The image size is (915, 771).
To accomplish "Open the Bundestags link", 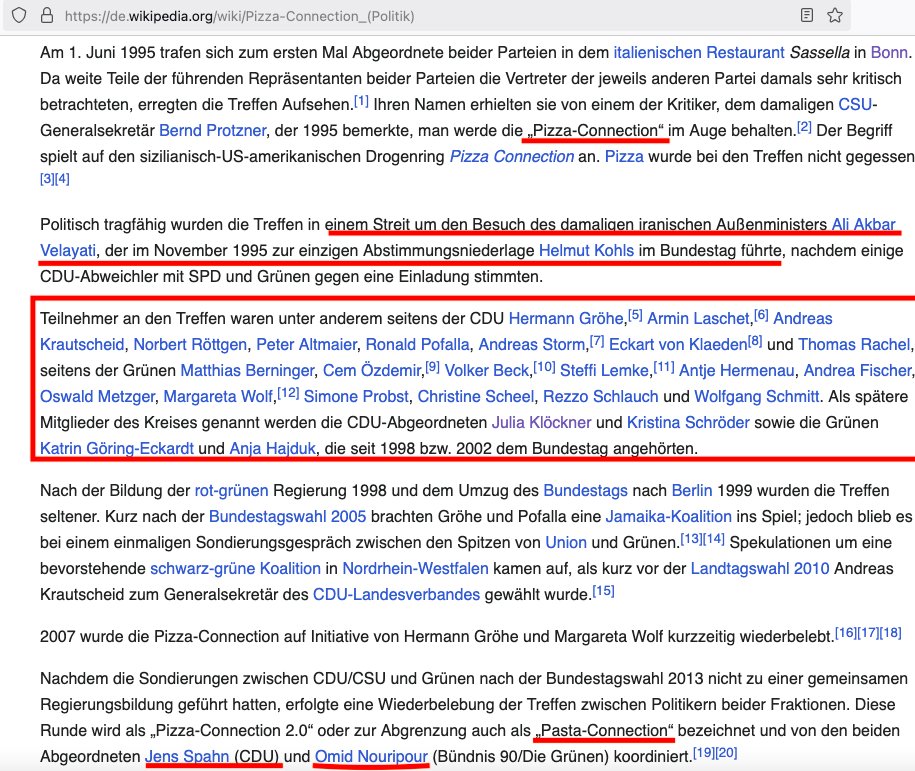I will click(x=585, y=490).
